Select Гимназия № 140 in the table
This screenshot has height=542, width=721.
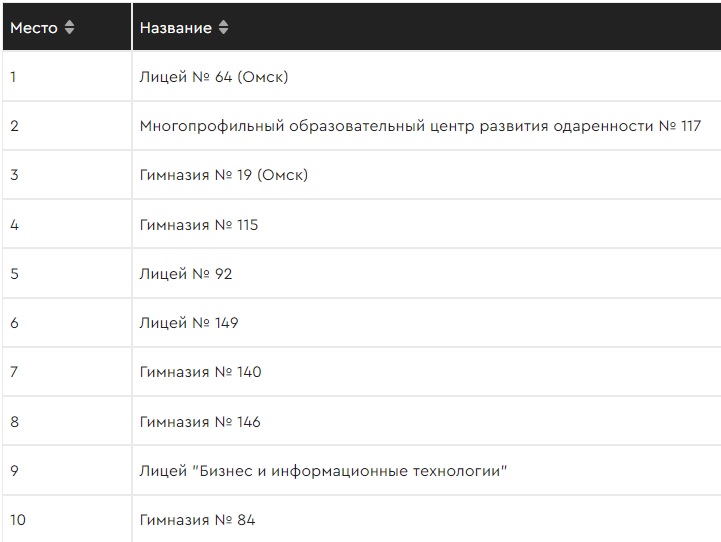point(200,372)
